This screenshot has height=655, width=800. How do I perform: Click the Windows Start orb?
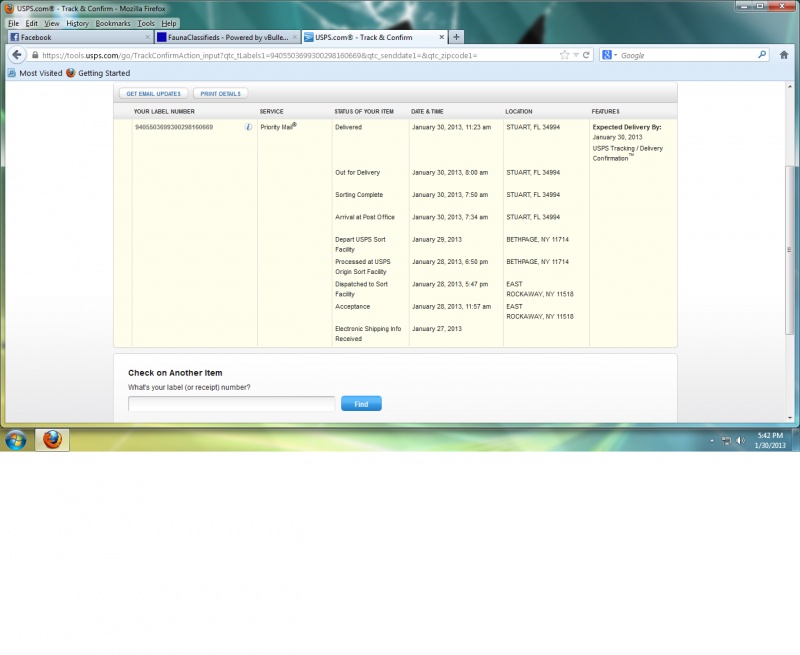tap(16, 440)
